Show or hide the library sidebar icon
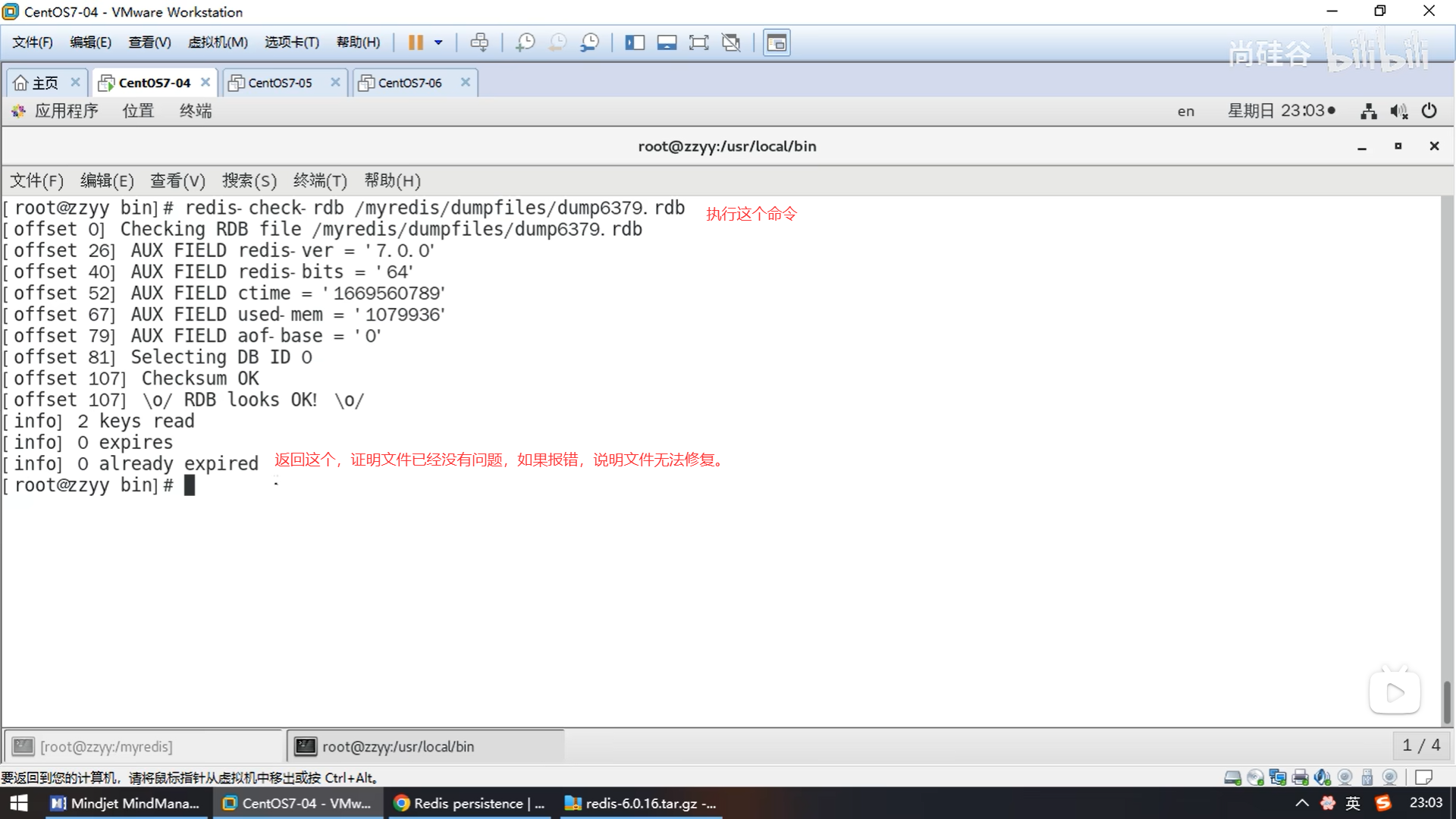Screen dimensions: 1456x819 [634, 42]
